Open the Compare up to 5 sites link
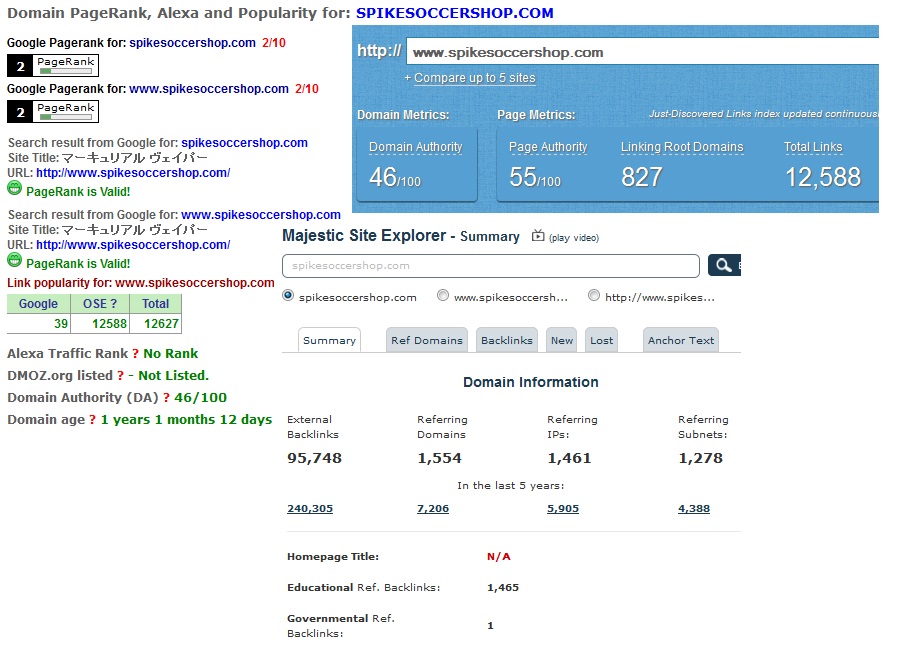Viewport: 898px width, 654px height. pos(474,78)
